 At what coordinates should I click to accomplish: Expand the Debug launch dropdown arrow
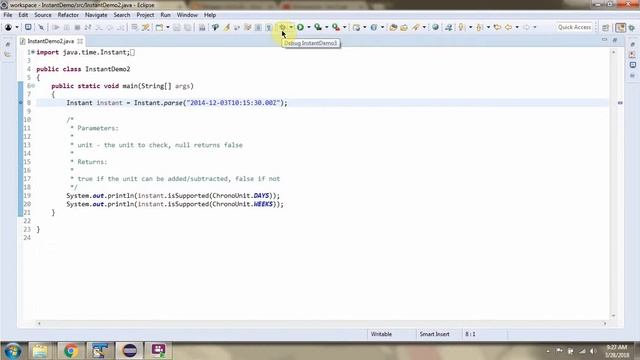pyautogui.click(x=291, y=27)
